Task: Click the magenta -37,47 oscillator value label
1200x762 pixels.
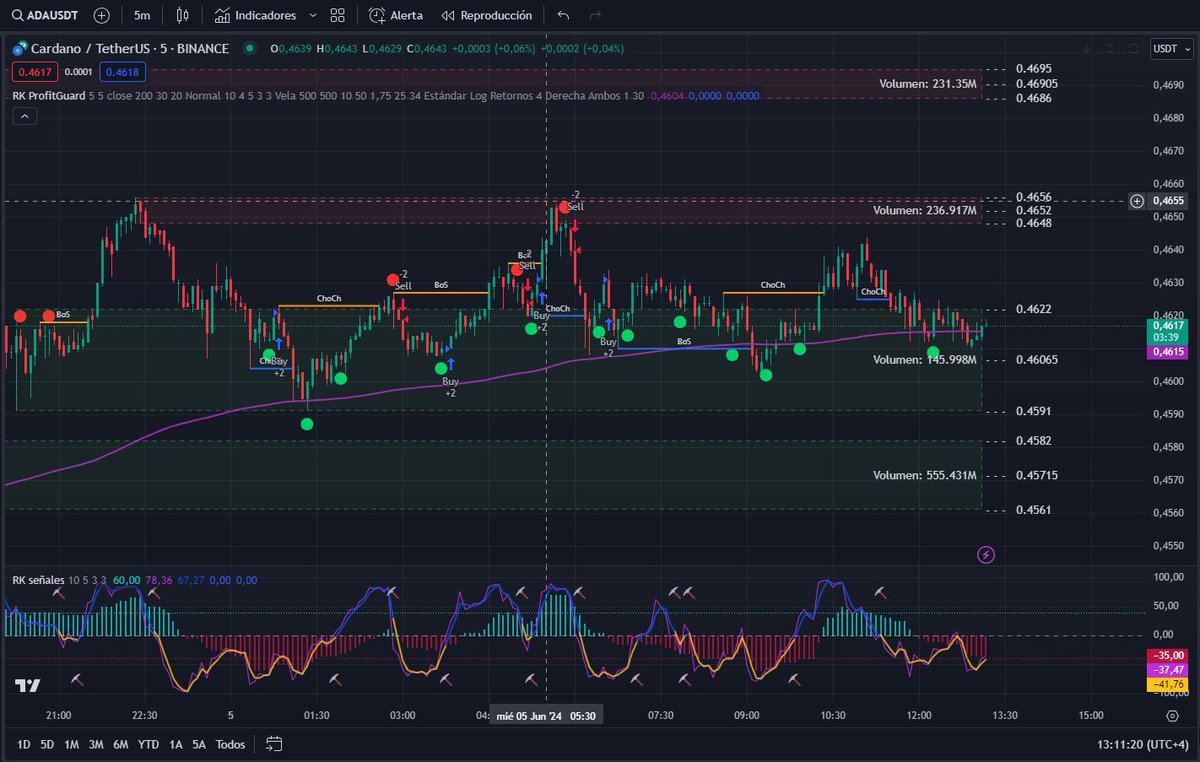Action: [1169, 669]
